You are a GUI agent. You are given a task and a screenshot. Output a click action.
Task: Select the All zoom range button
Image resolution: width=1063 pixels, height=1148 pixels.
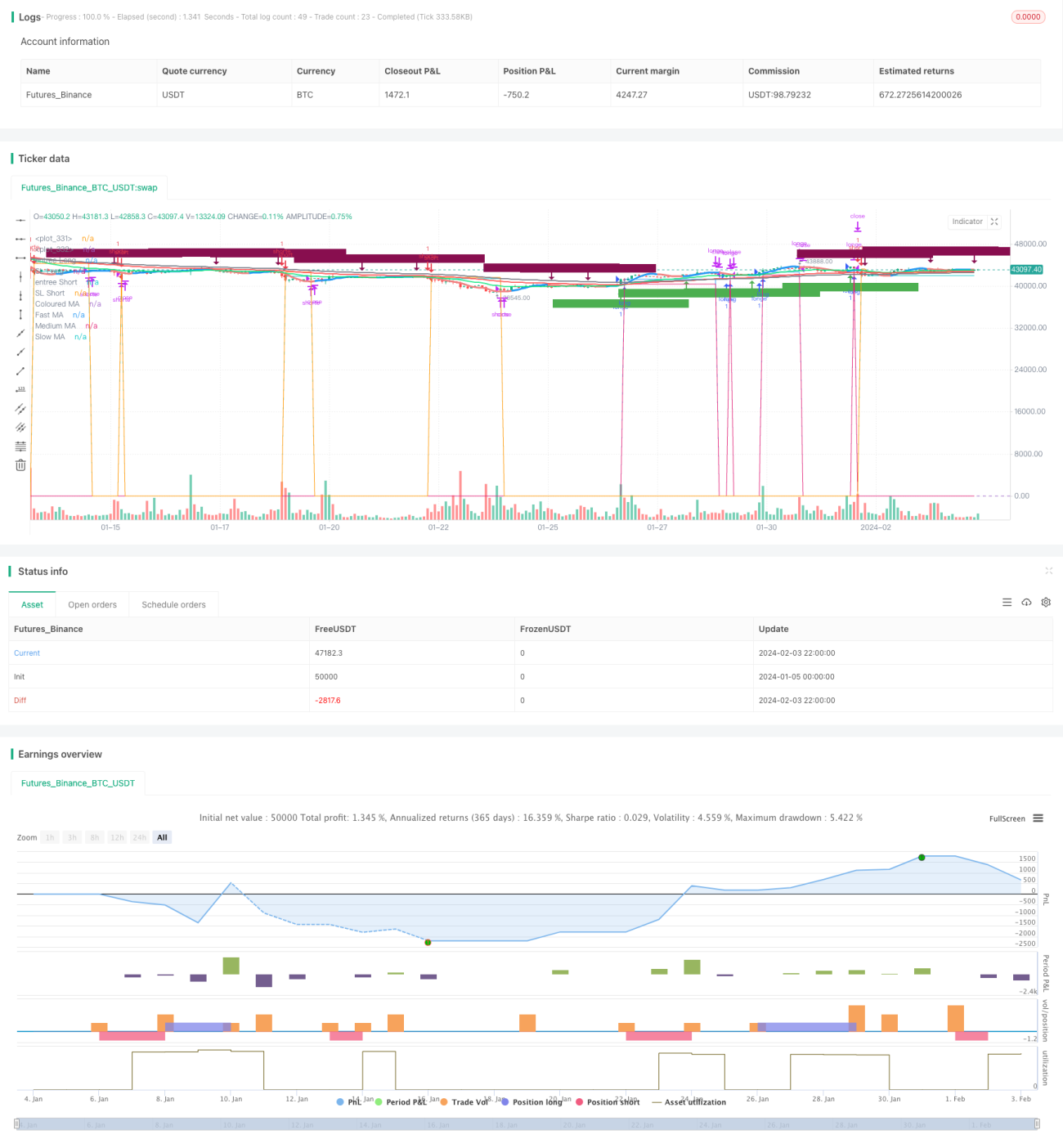[162, 837]
